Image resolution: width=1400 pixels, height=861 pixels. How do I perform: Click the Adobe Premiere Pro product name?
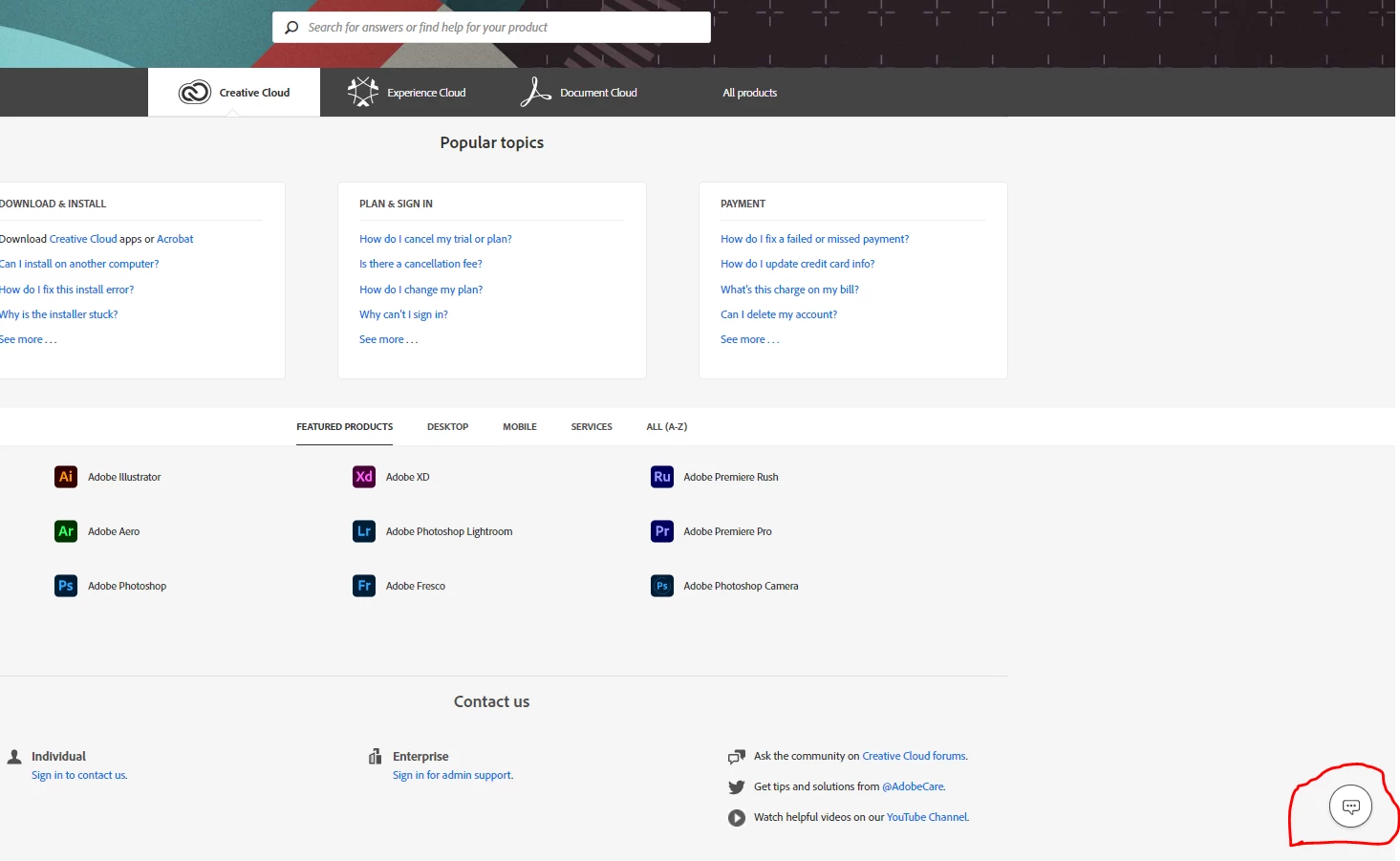[x=727, y=531]
